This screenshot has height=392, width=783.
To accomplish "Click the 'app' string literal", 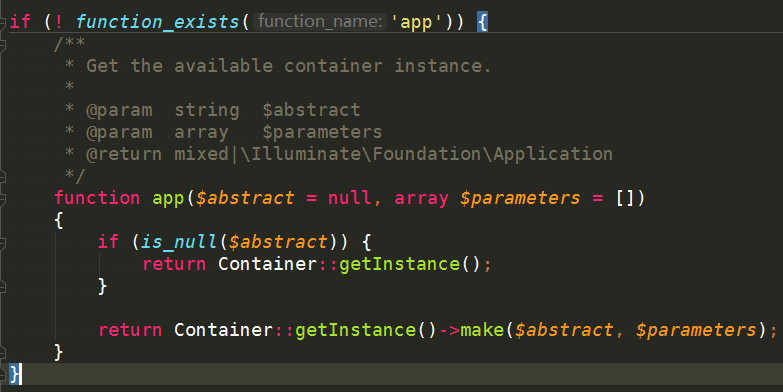I will pos(416,22).
